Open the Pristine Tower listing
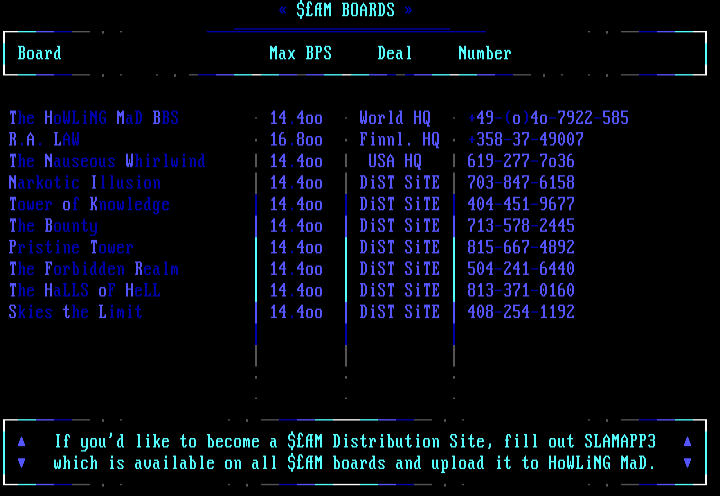This screenshot has height=496, width=720. click(71, 248)
